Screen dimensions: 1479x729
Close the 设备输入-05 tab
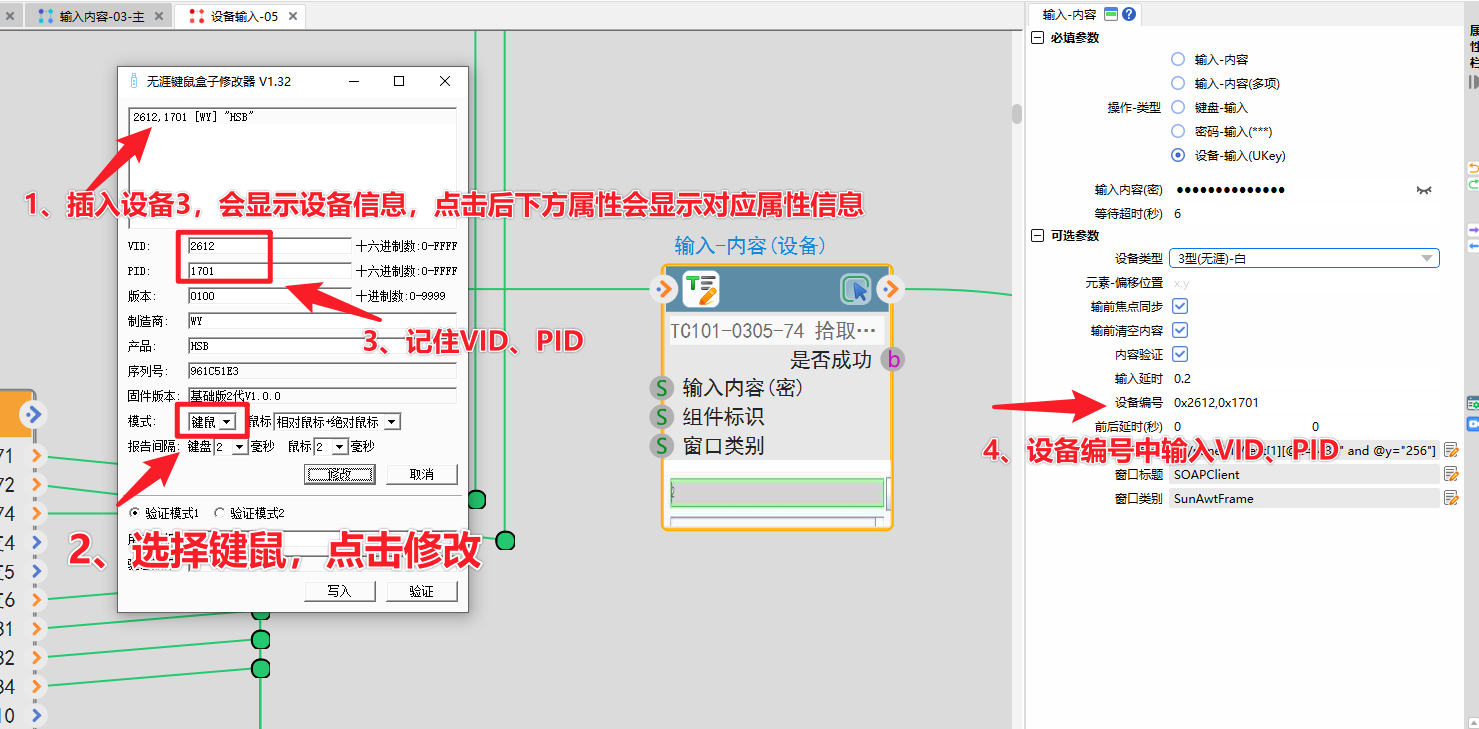[294, 16]
